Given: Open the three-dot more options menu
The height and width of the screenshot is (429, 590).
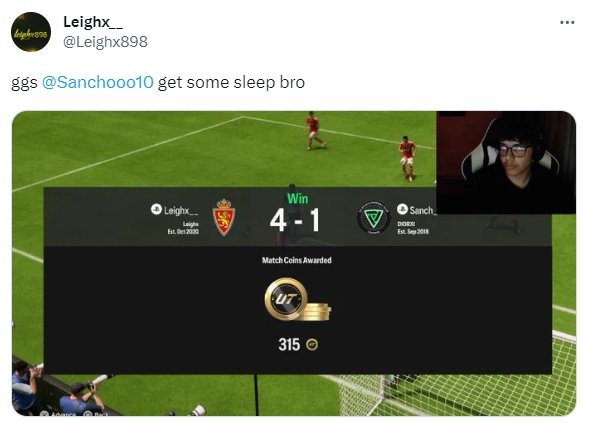Looking at the screenshot, I should tap(567, 23).
